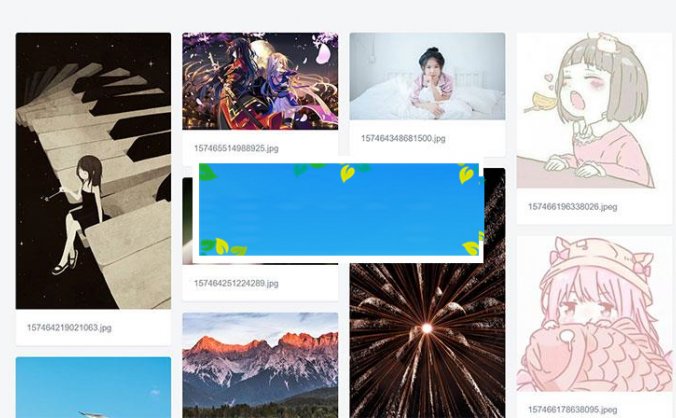
Task: Click the filename 157466196338026.jpeg
Action: (573, 207)
